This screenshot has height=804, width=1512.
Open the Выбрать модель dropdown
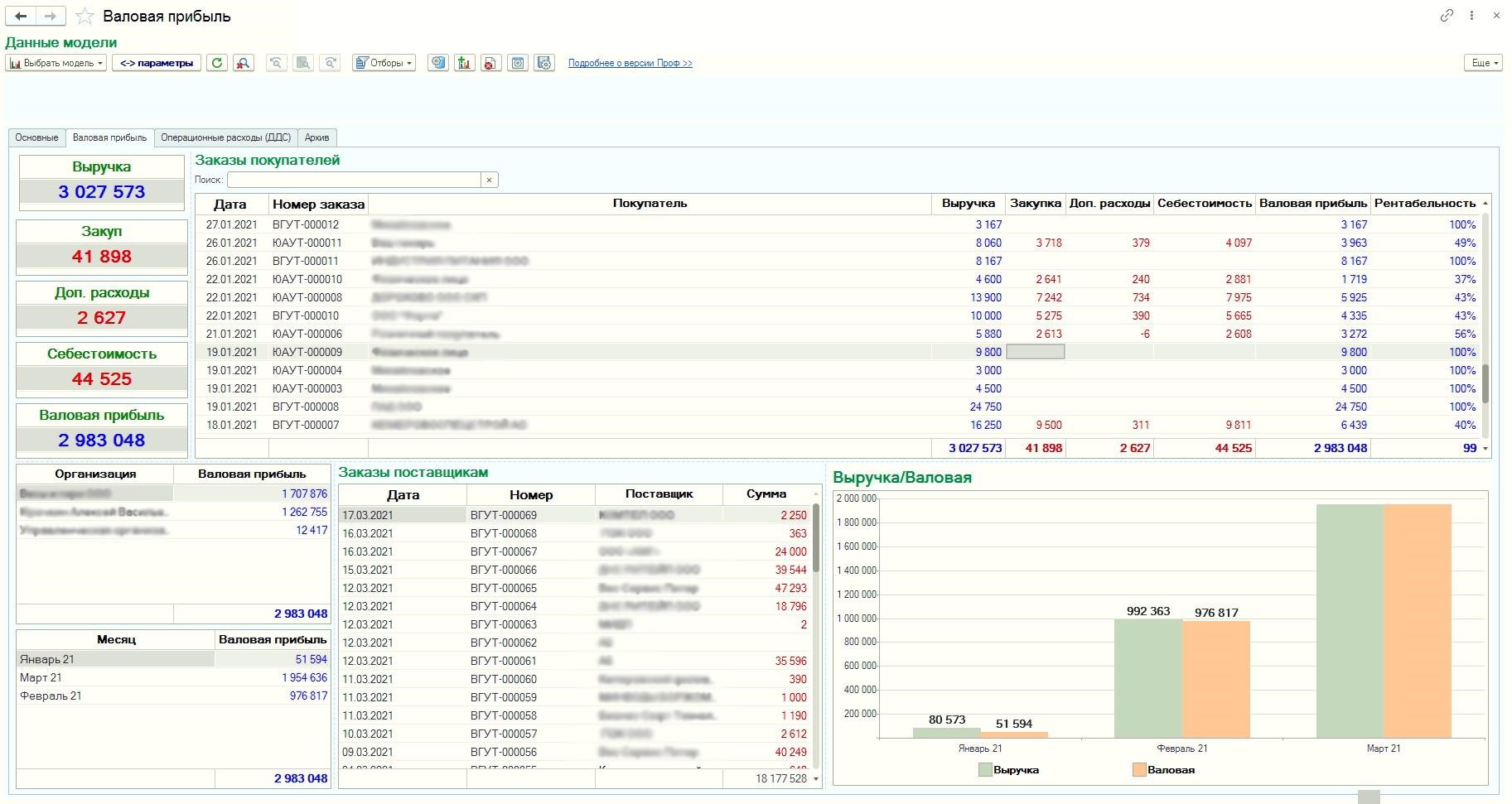(56, 63)
